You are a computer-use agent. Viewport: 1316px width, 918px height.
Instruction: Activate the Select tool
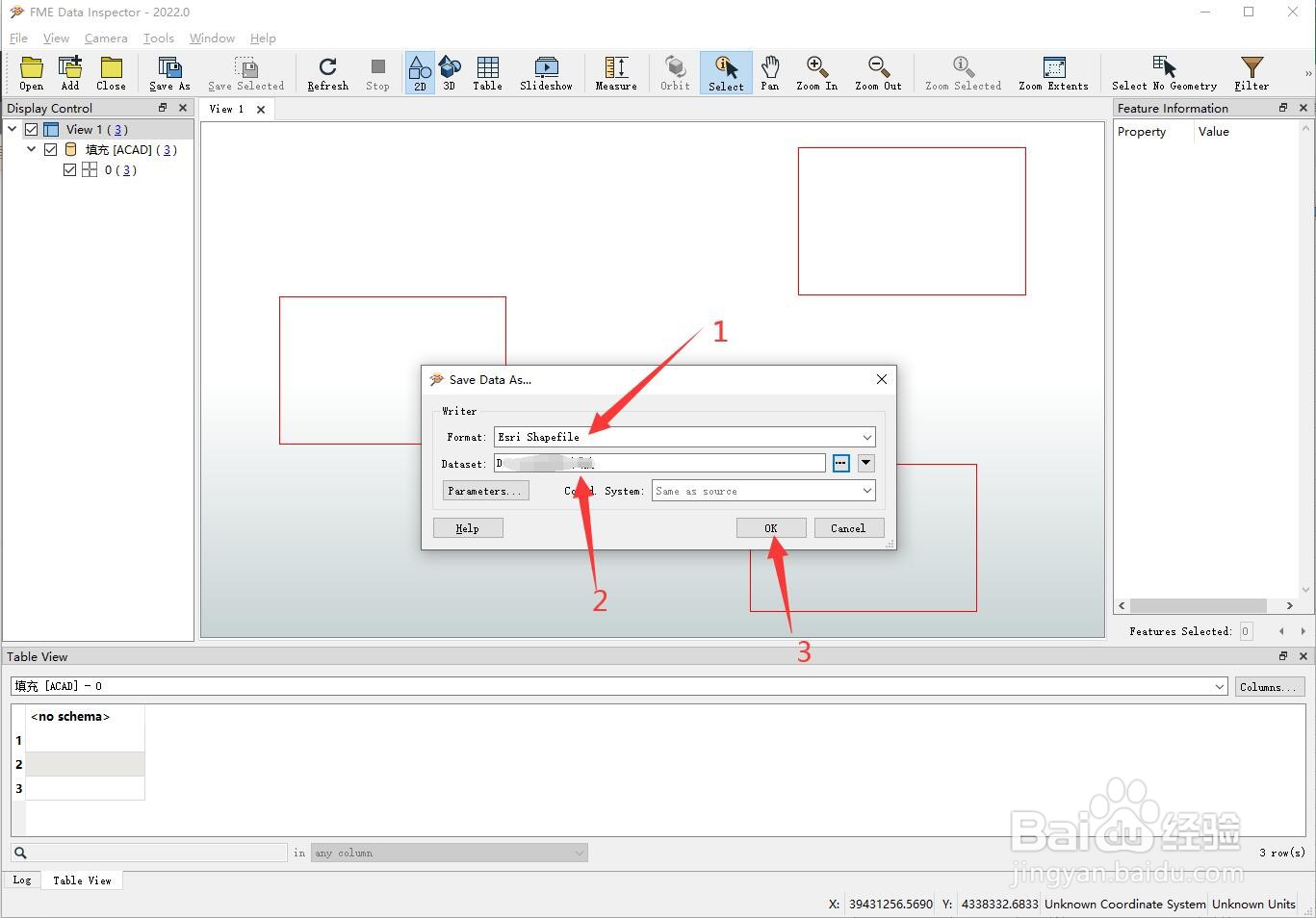(726, 73)
